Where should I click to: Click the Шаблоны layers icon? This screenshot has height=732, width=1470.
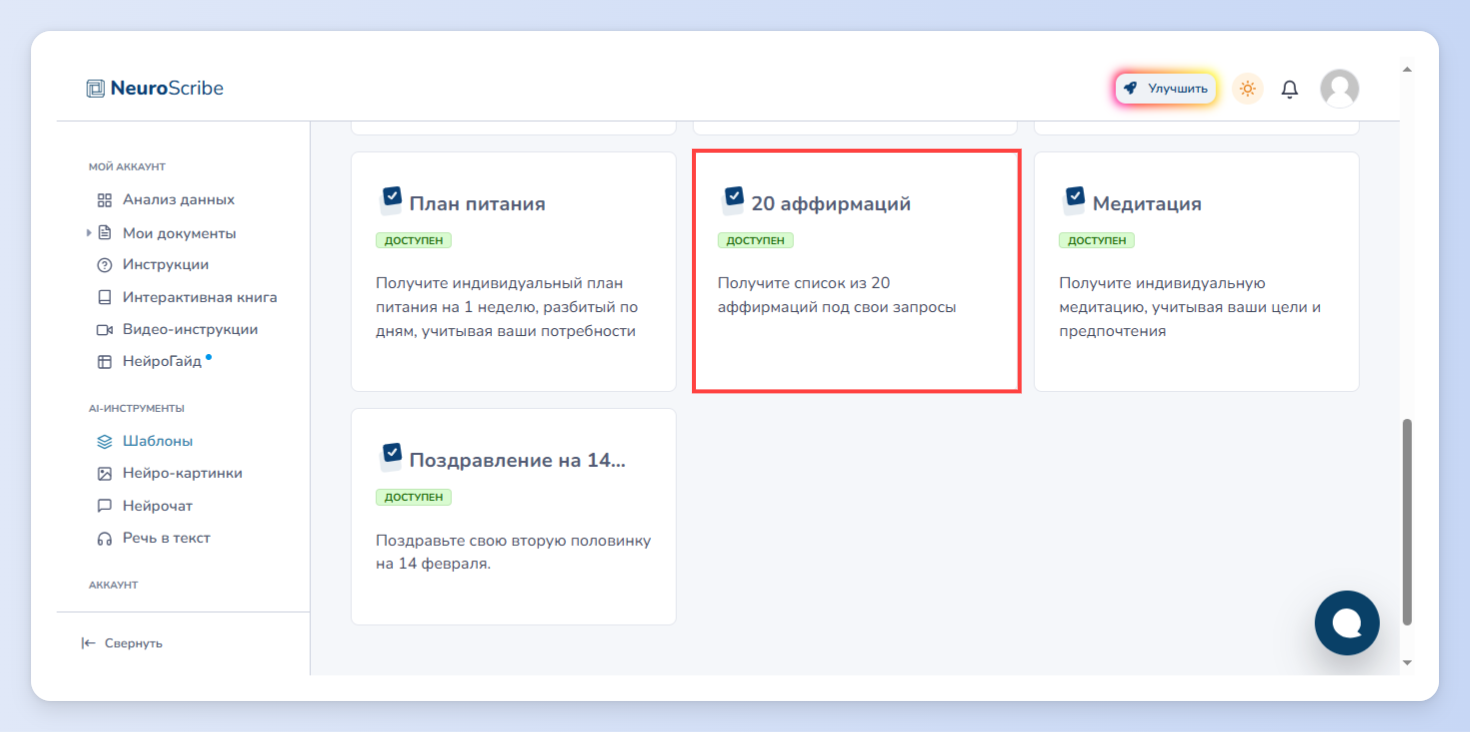coord(104,441)
